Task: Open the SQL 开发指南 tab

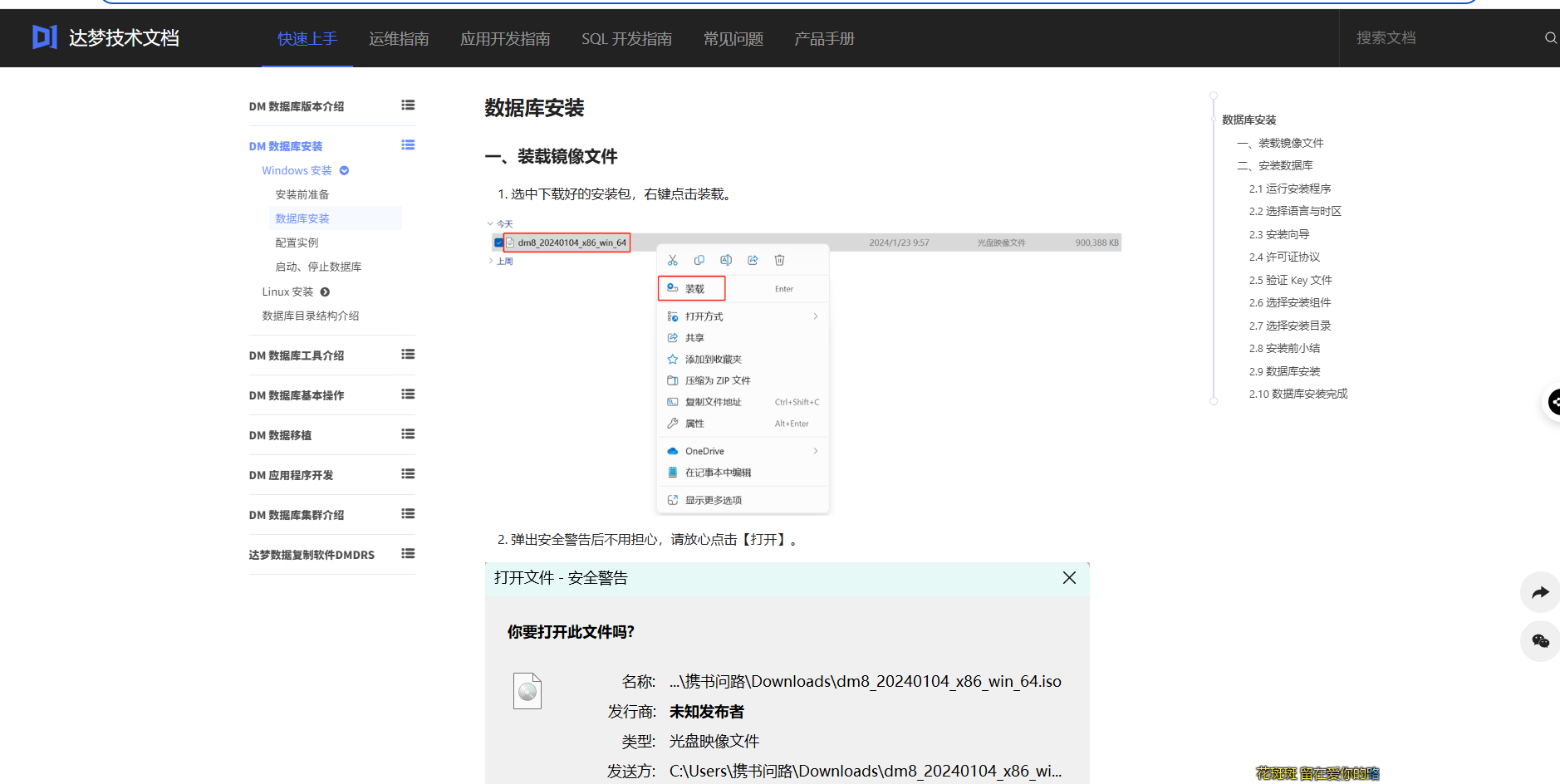Action: tap(626, 39)
